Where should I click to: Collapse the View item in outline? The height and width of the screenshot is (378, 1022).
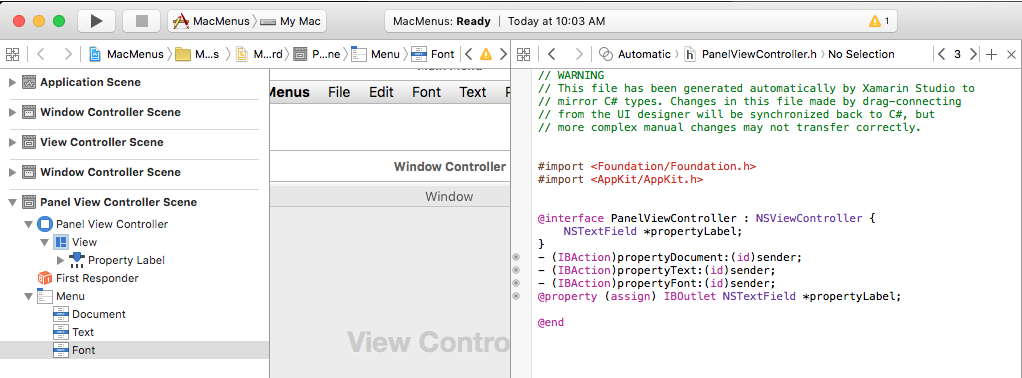click(x=44, y=242)
